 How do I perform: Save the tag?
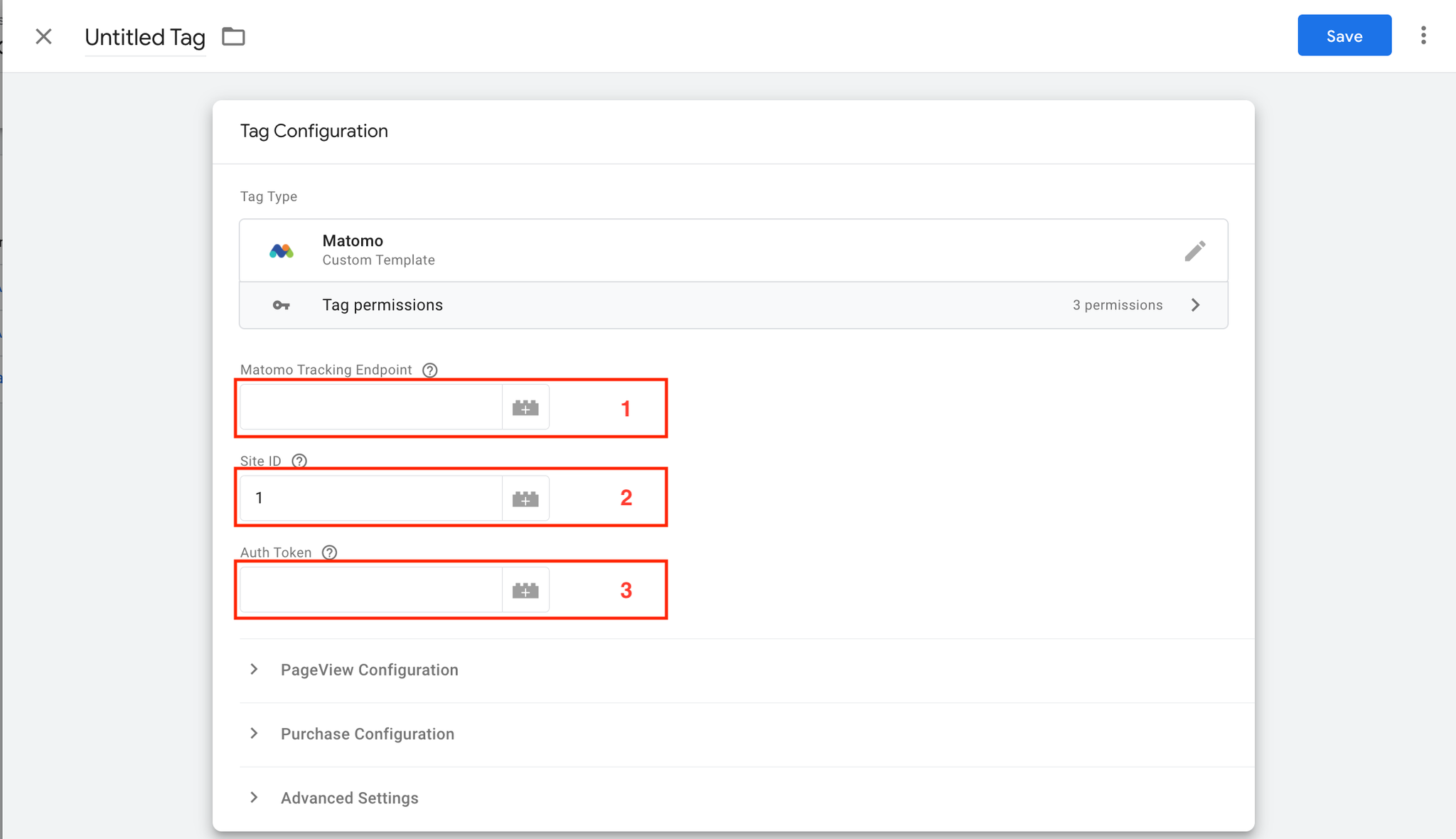[1344, 36]
